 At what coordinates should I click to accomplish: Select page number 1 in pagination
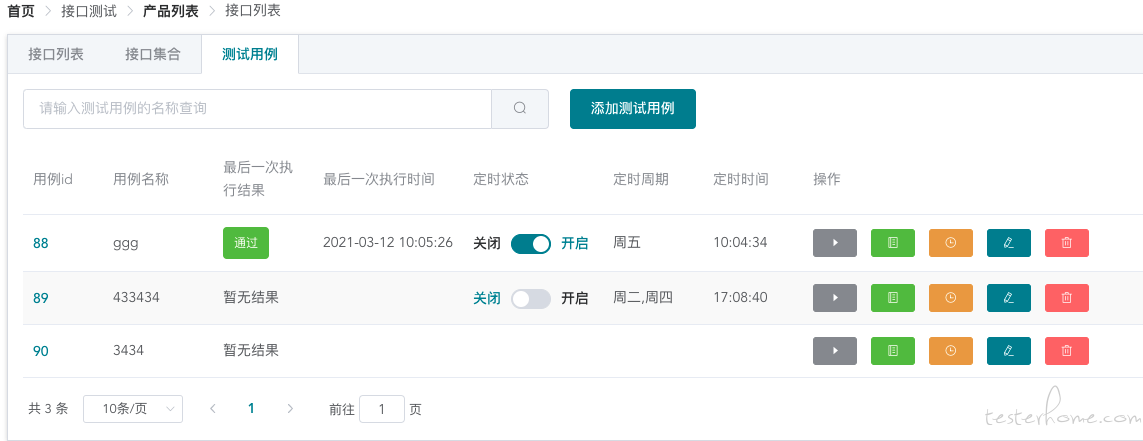(251, 409)
